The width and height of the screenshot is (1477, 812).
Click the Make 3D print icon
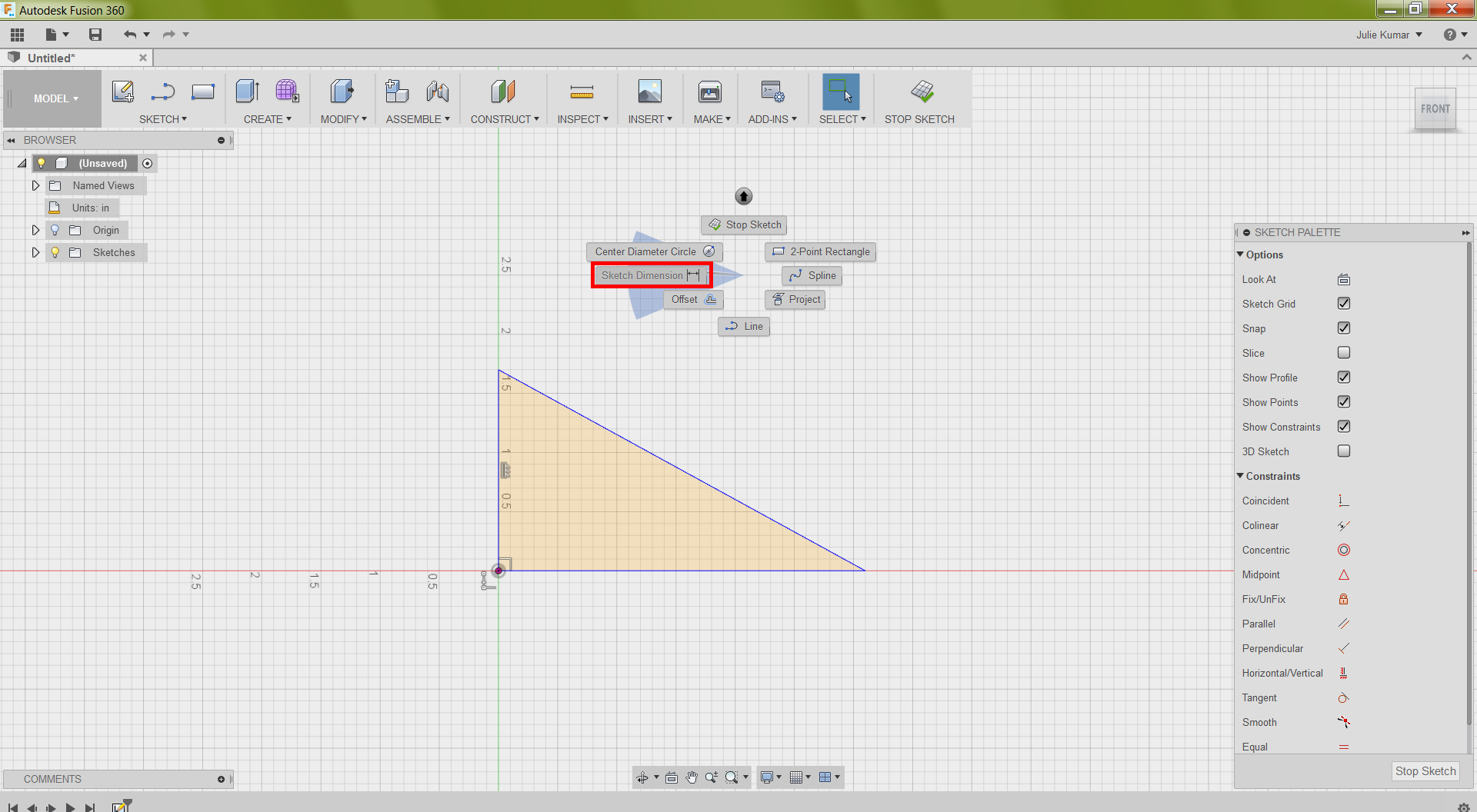(710, 92)
